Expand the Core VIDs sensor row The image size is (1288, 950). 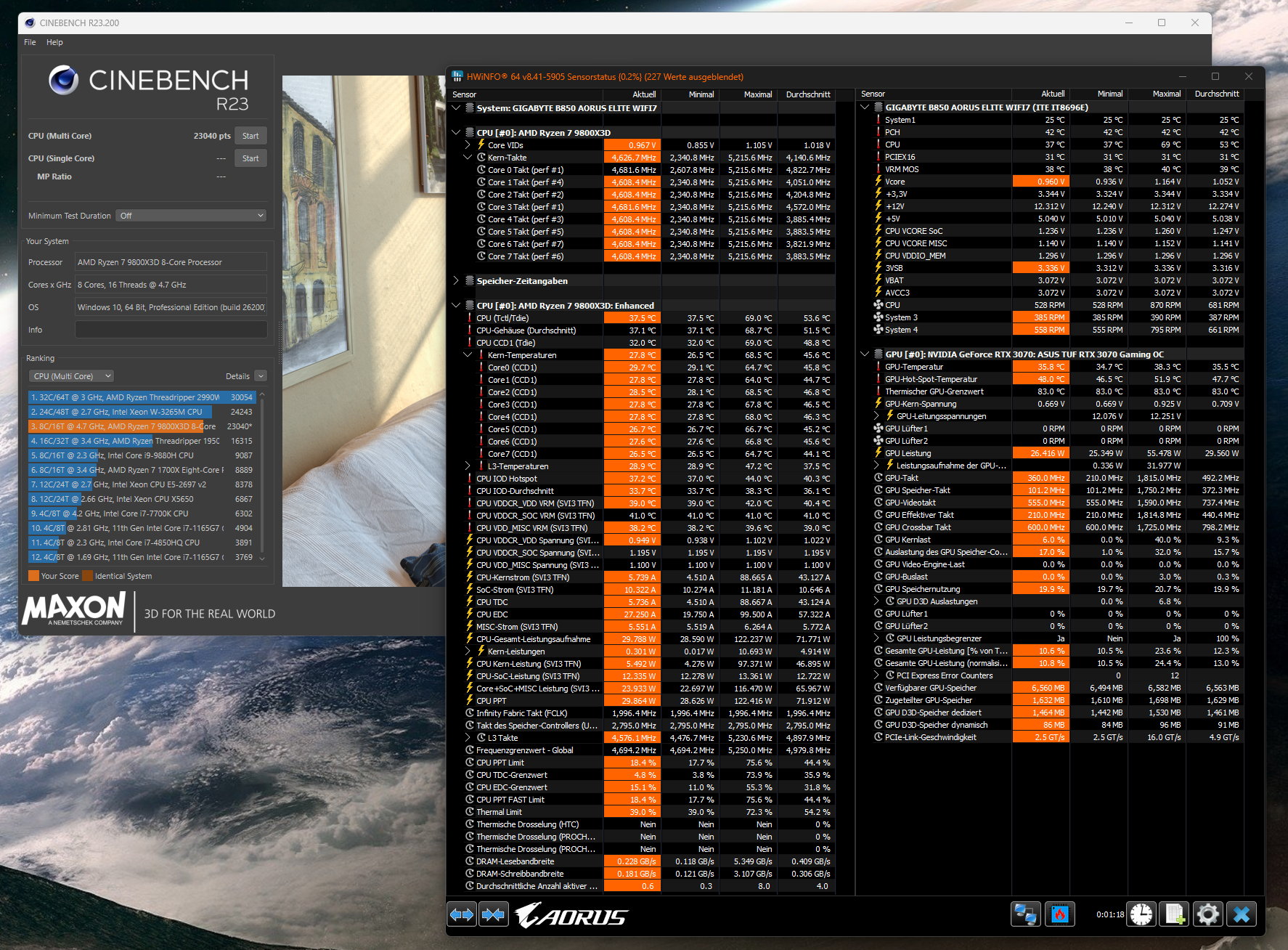tap(468, 145)
